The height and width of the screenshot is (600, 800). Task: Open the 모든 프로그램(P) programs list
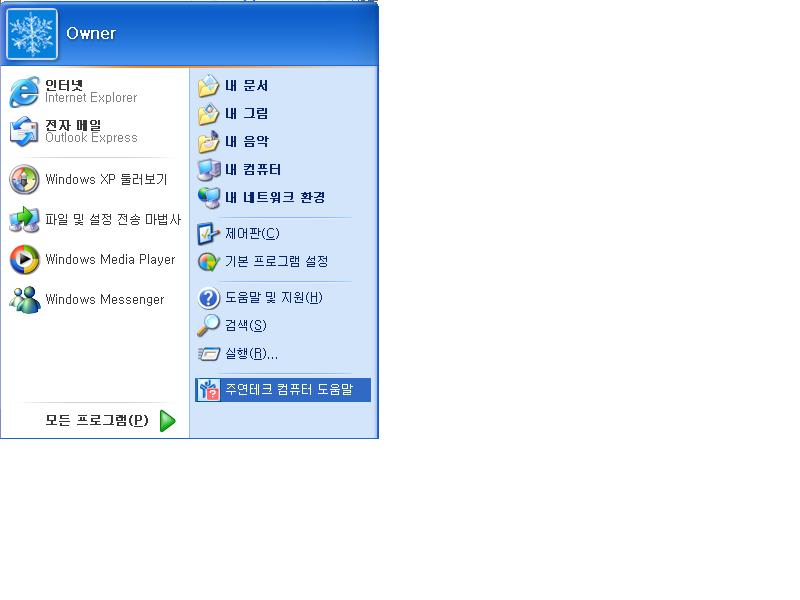(x=94, y=420)
